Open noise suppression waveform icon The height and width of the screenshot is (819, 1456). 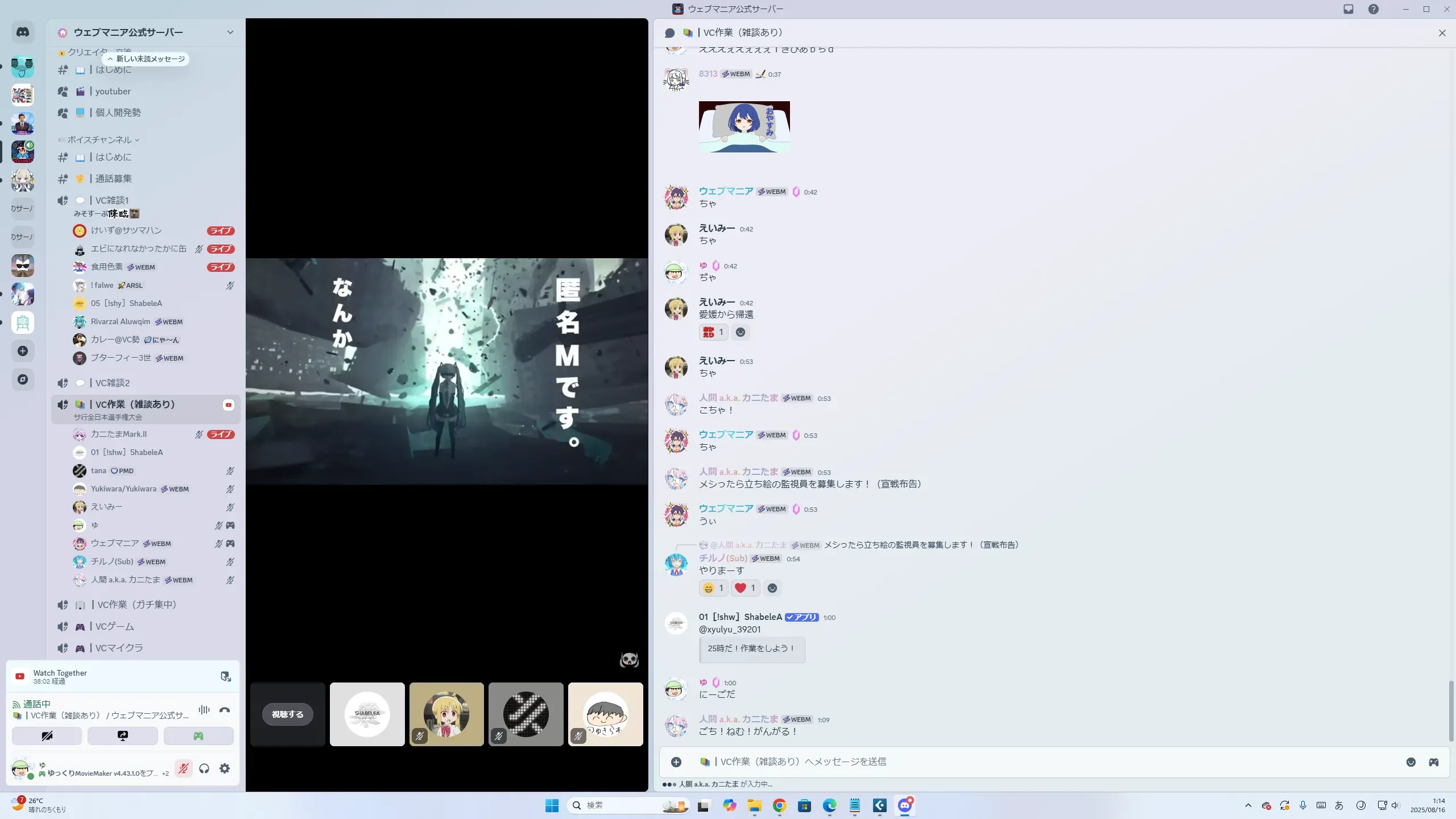204,710
